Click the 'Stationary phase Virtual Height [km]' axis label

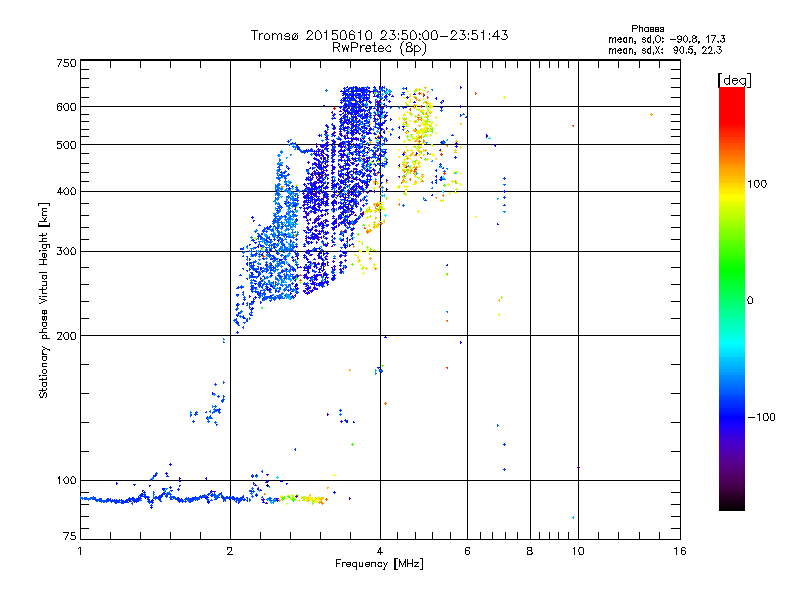click(x=44, y=301)
